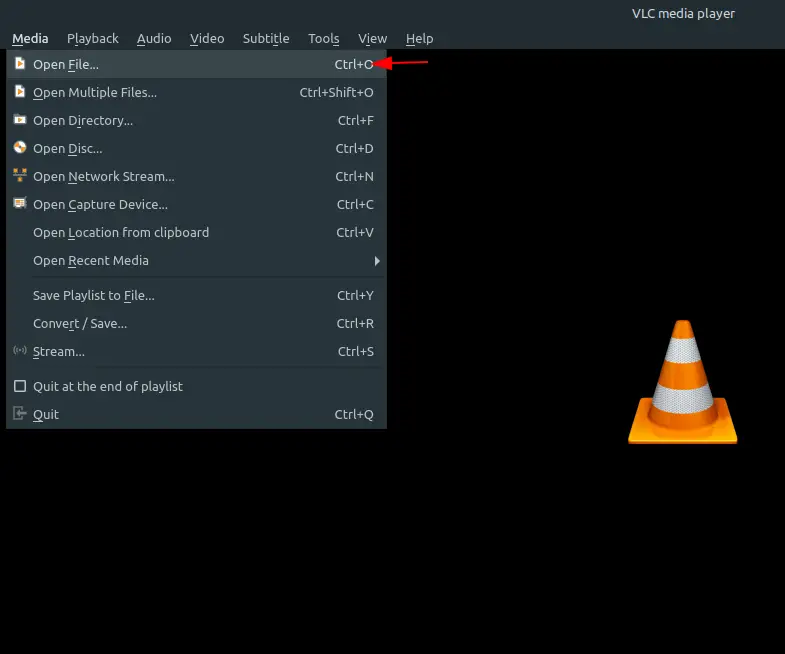The width and height of the screenshot is (785, 654).
Task: Choose Open Multiple Files... entry
Action: tap(196, 92)
